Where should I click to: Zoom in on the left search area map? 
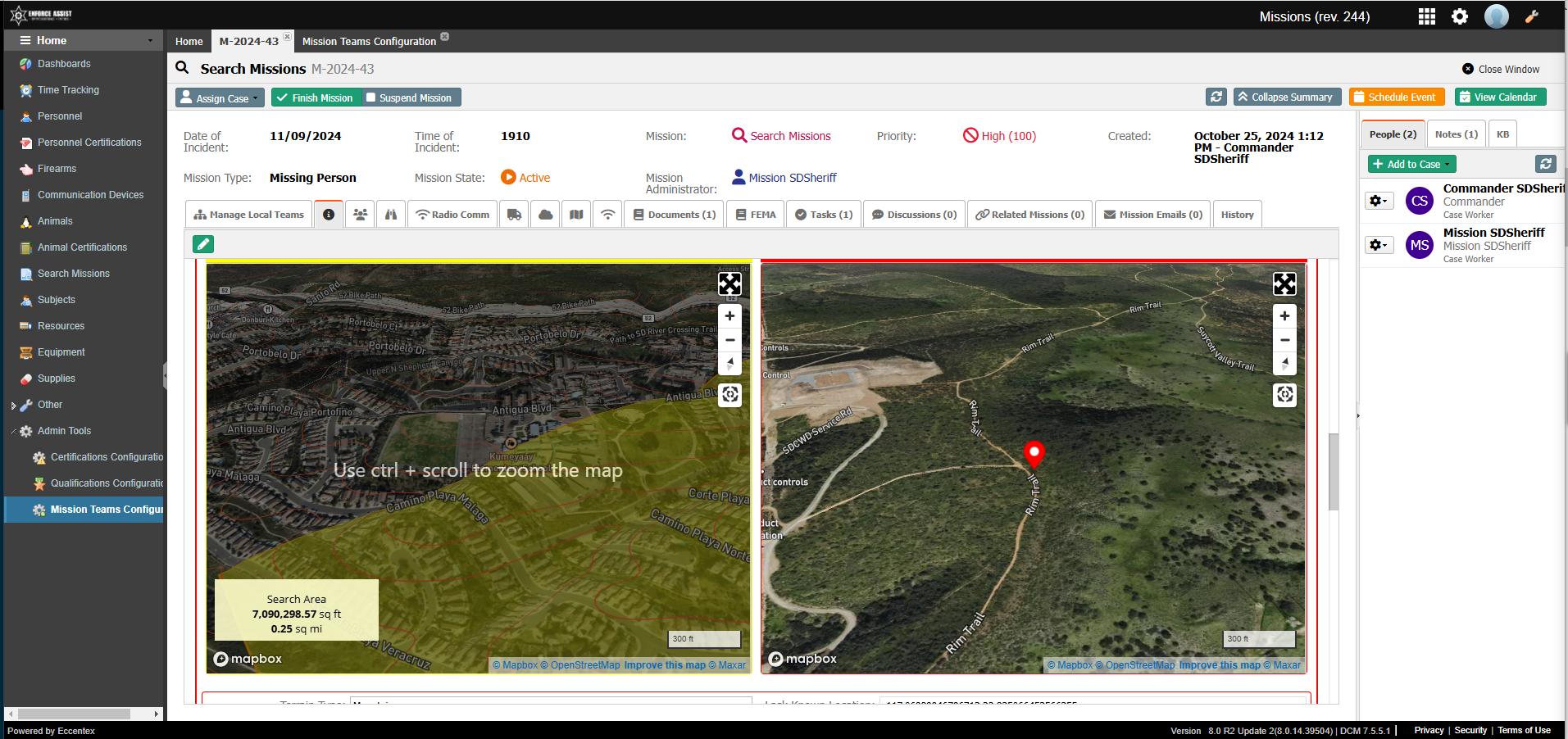tap(729, 315)
